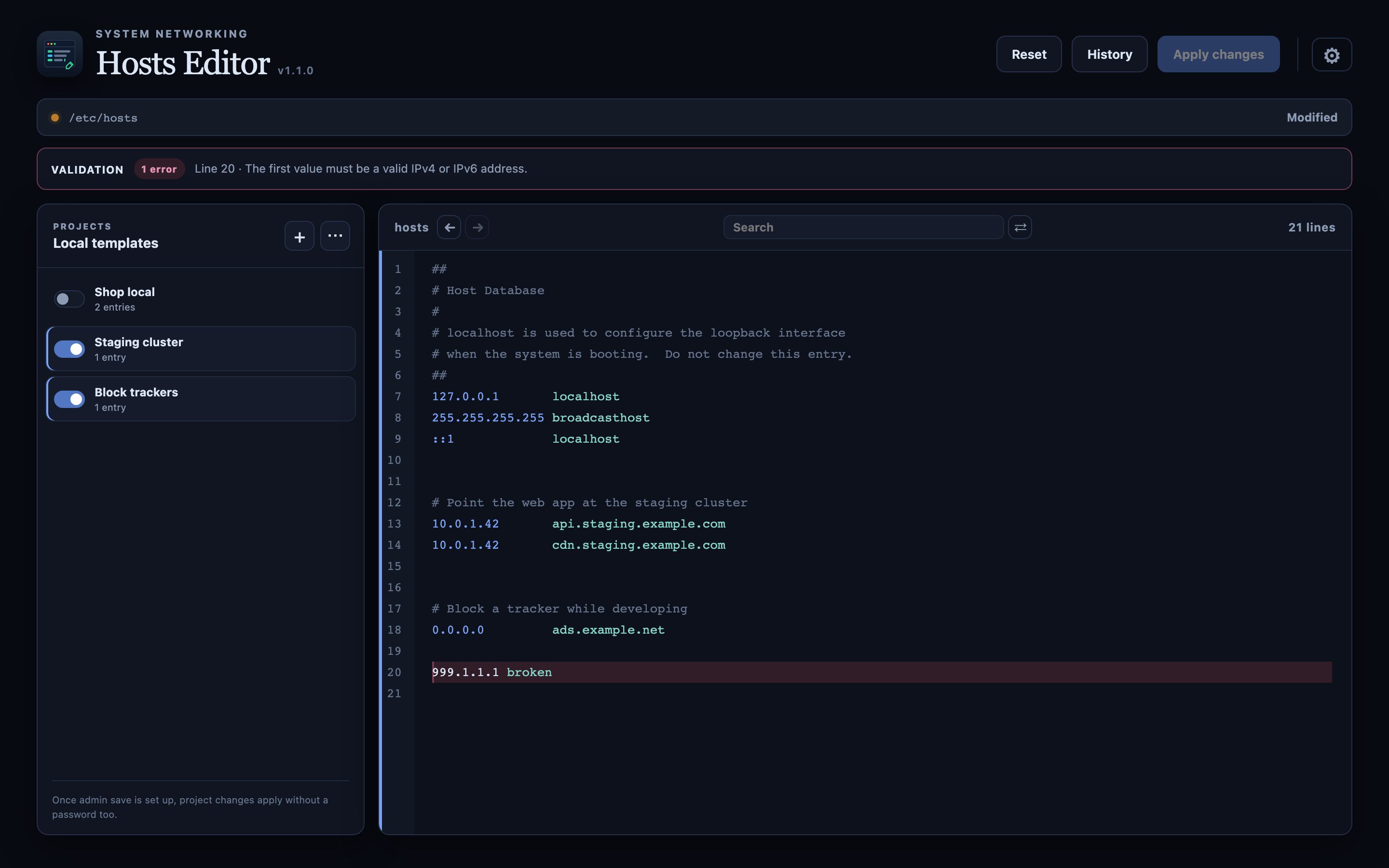Select the Shop local project row
The width and height of the screenshot is (1389, 868).
point(201,299)
